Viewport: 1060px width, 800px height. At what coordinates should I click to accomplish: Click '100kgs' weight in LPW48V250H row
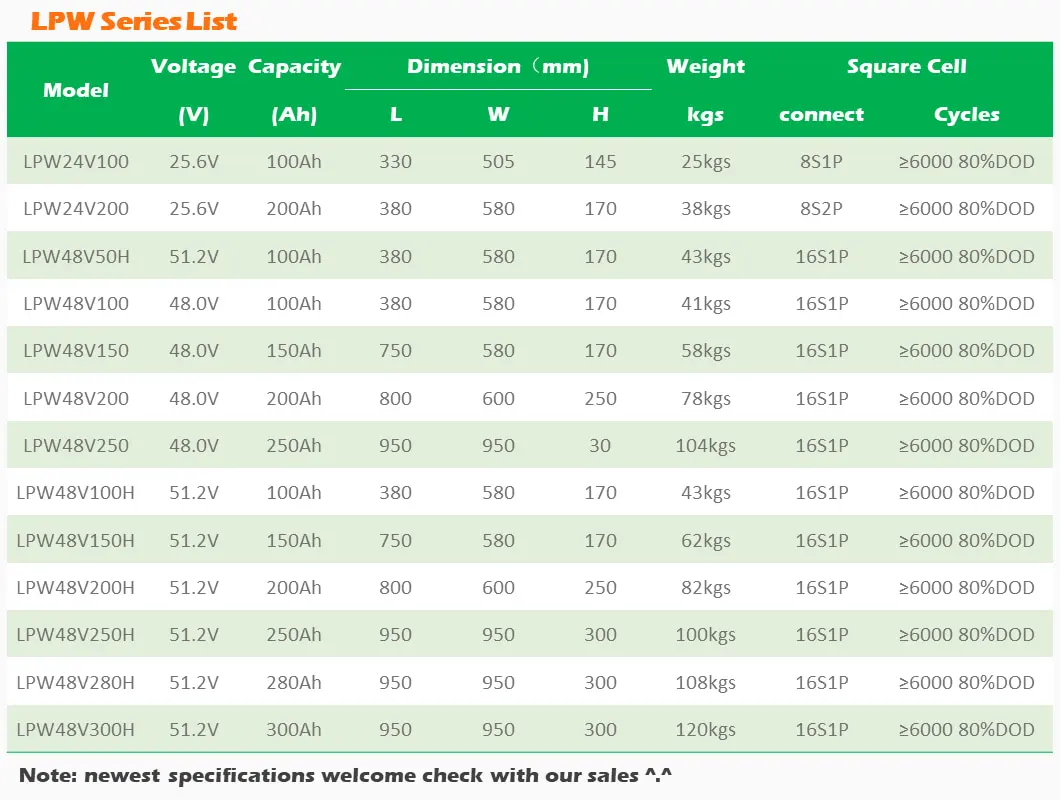[x=705, y=635]
